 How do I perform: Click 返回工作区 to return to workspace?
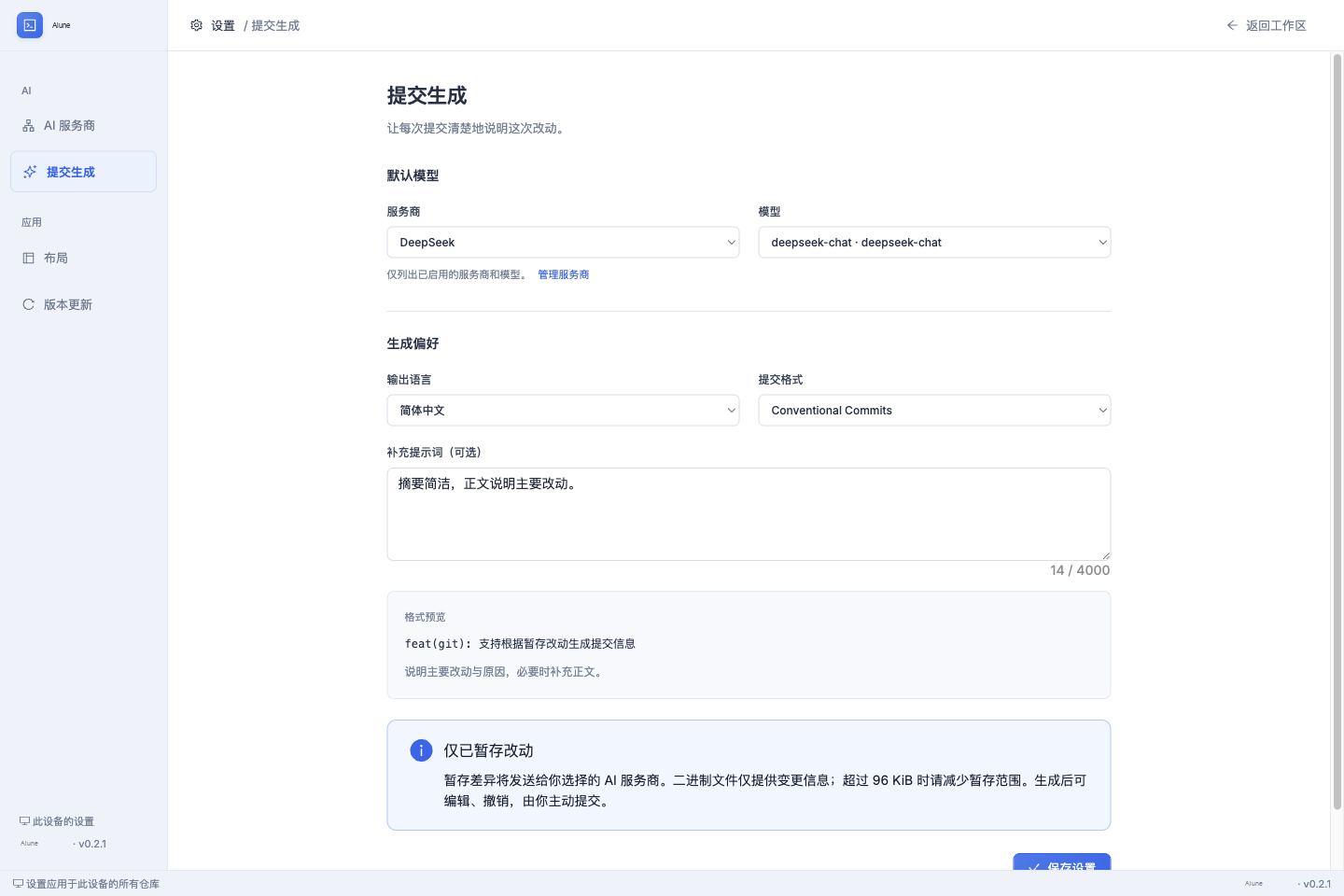click(1266, 25)
